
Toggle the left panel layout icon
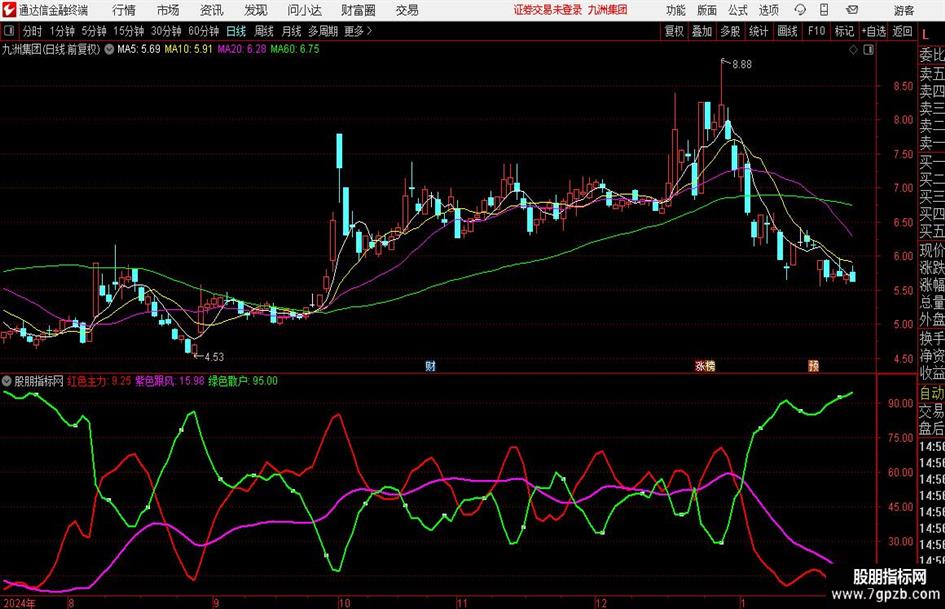tap(8, 31)
